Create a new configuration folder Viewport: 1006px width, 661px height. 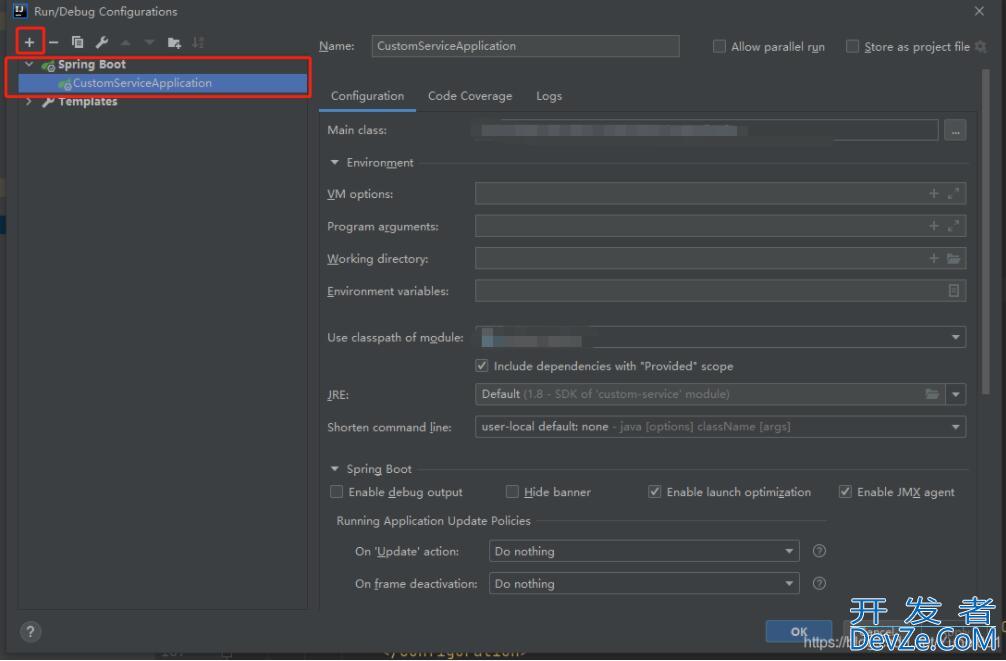coord(174,42)
